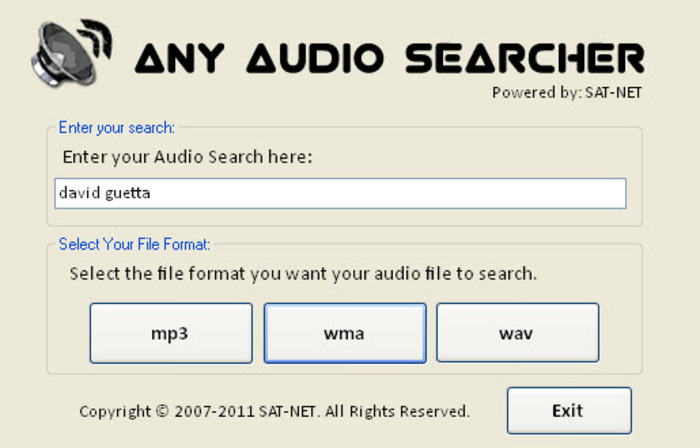Screen dimensions: 700x448
Task: Click '2007-2011 SAT-NET' in the copyright line
Action: coord(245,411)
